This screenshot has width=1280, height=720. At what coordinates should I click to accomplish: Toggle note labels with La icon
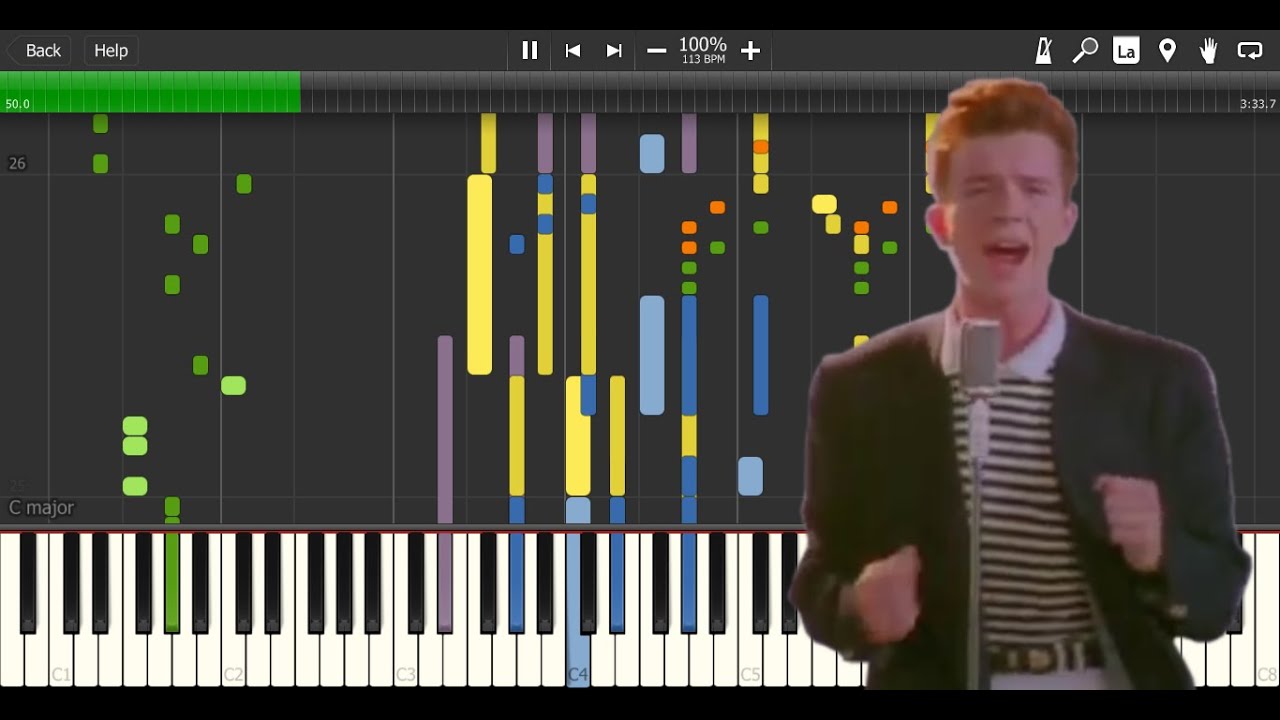tap(1126, 50)
